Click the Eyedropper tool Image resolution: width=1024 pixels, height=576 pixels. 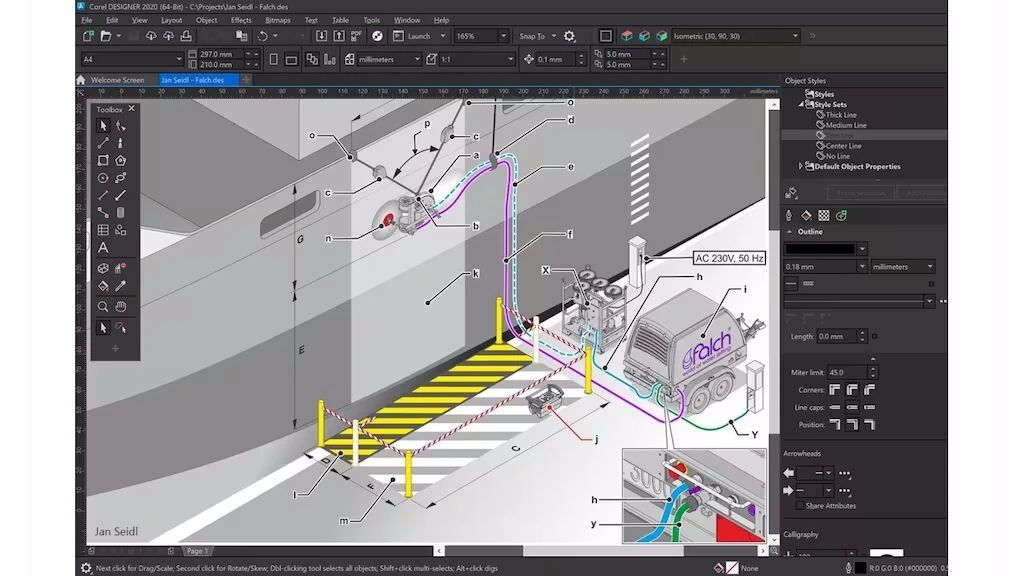(120, 287)
